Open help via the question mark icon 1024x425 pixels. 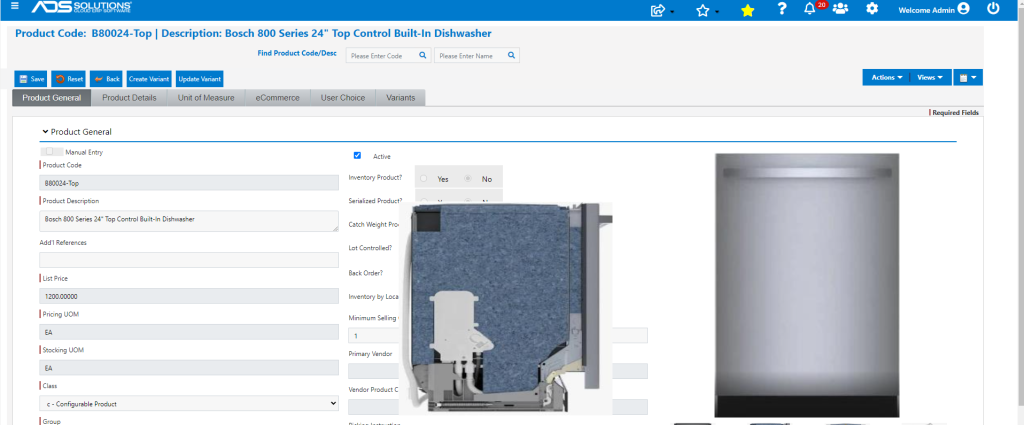pyautogui.click(x=782, y=9)
